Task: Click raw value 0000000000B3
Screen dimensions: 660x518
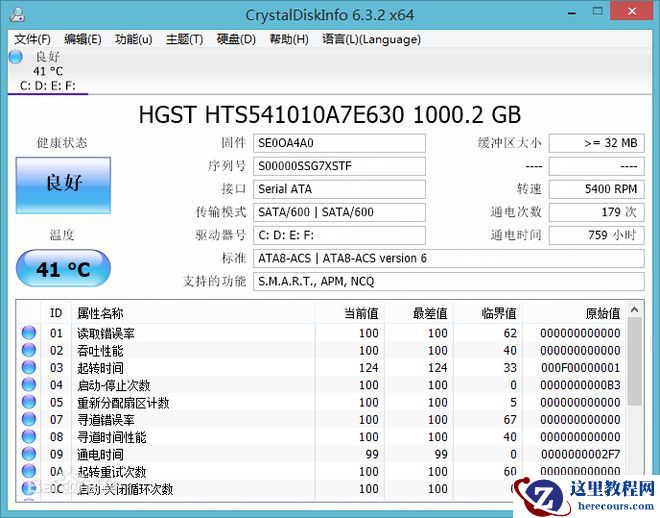Action: (x=580, y=385)
